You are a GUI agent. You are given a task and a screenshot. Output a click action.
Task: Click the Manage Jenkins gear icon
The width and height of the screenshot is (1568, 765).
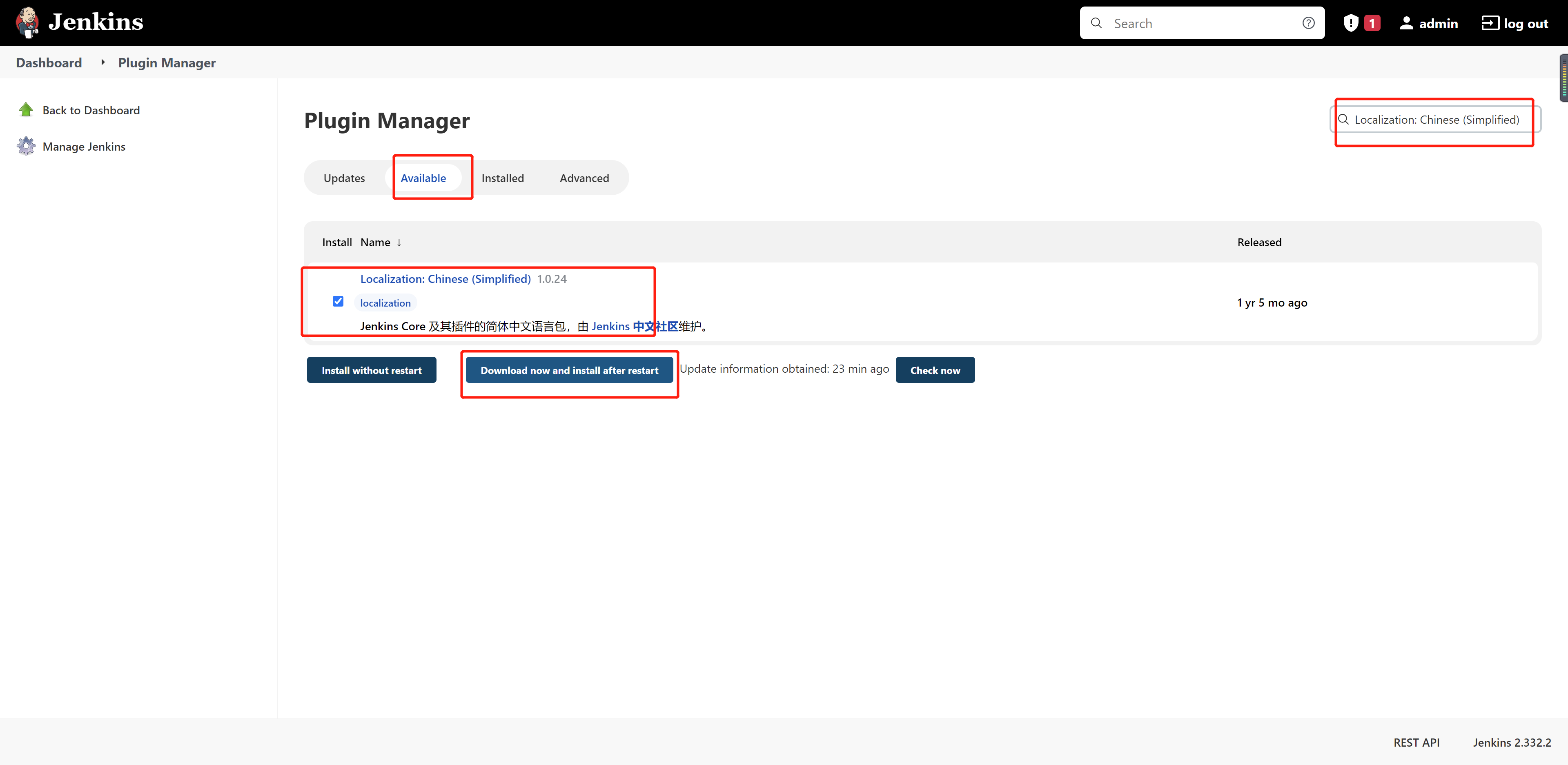(26, 147)
